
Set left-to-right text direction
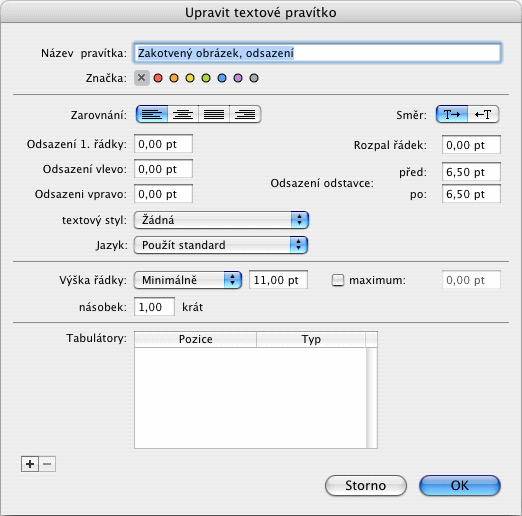click(x=452, y=115)
